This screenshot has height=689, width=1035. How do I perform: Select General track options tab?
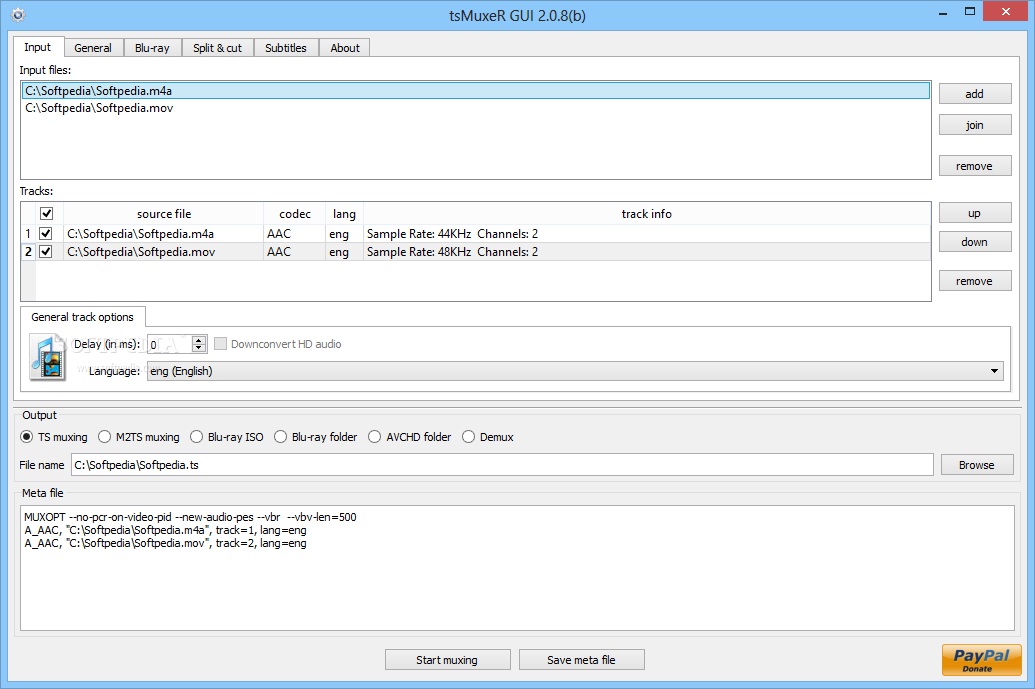(x=83, y=317)
